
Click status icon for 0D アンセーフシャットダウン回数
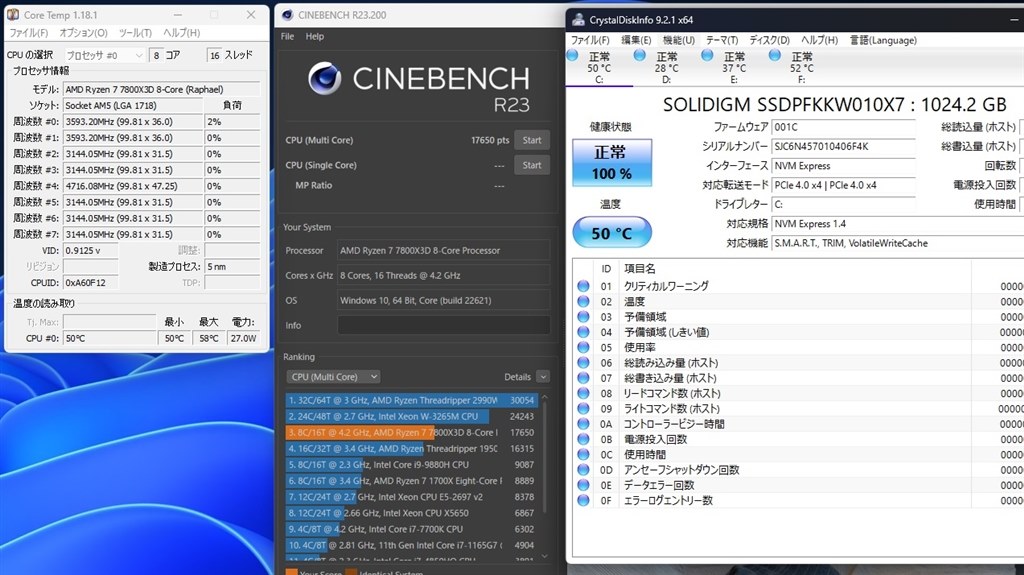583,470
